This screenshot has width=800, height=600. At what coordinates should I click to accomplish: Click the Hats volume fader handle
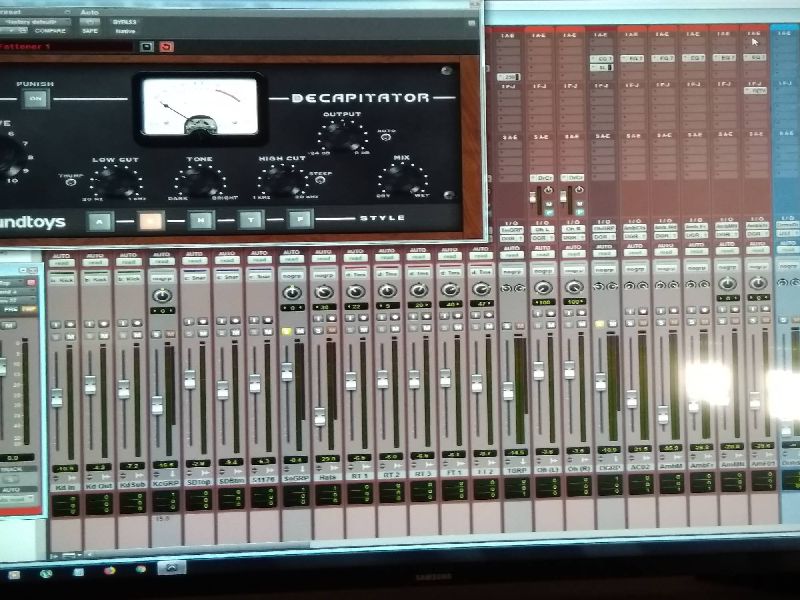click(x=320, y=417)
